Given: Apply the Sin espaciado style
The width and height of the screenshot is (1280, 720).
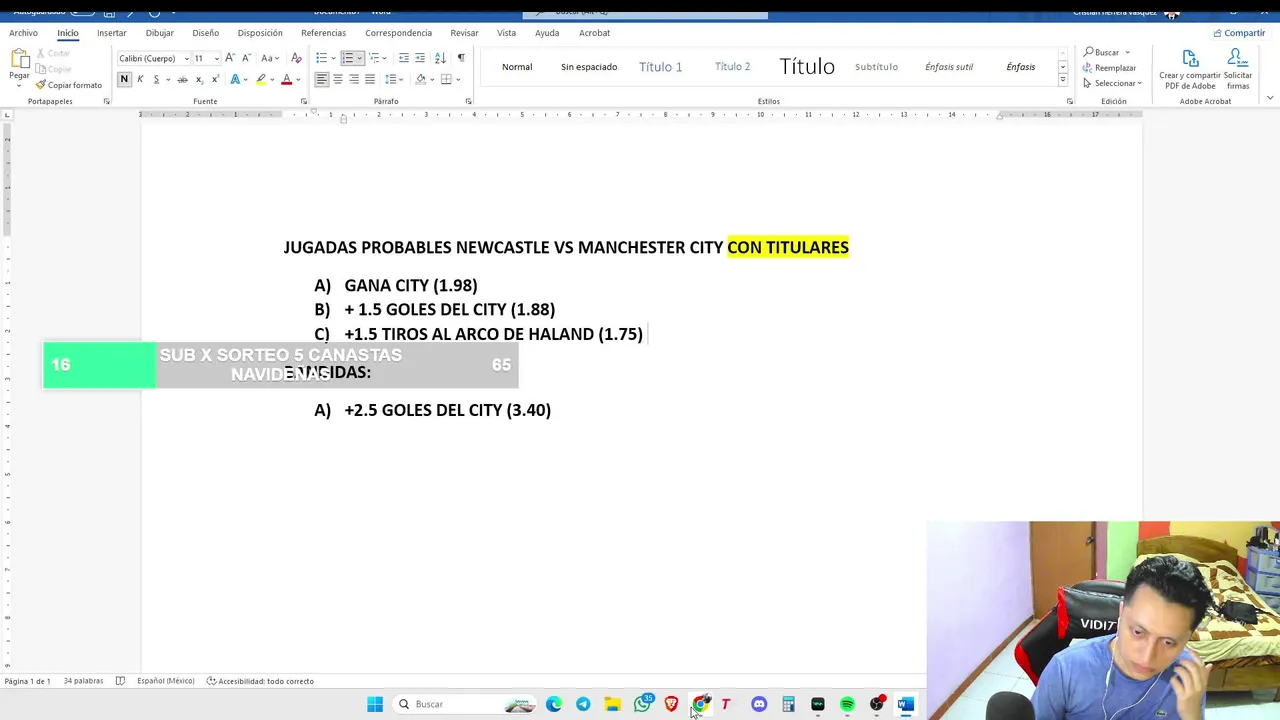Looking at the screenshot, I should 589,67.
